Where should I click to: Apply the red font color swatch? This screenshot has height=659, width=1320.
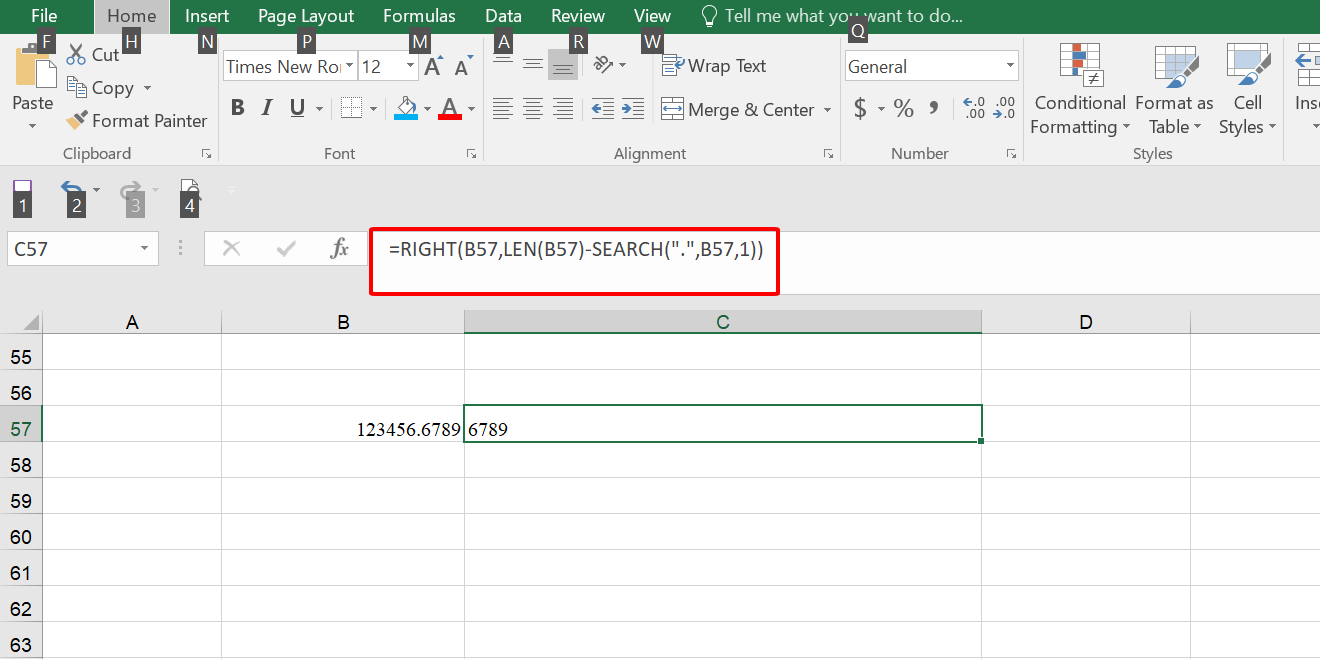[449, 108]
